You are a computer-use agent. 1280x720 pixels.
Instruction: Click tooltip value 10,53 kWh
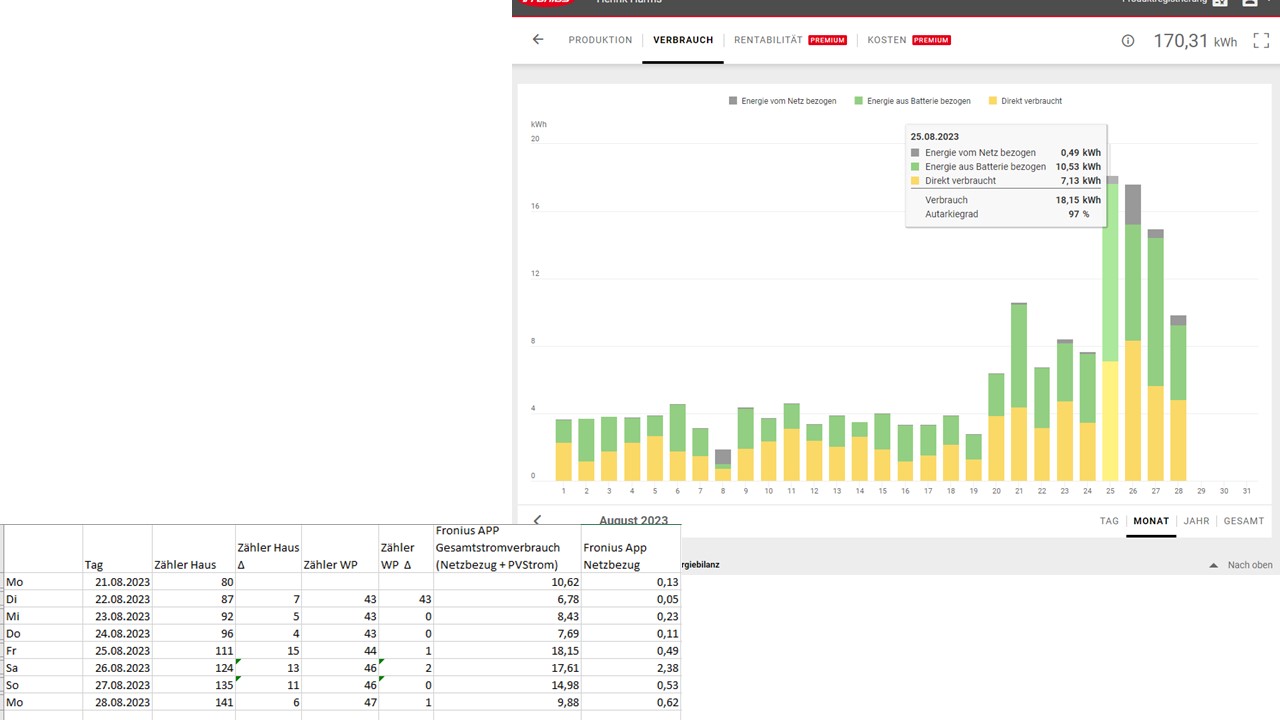pyautogui.click(x=1078, y=167)
